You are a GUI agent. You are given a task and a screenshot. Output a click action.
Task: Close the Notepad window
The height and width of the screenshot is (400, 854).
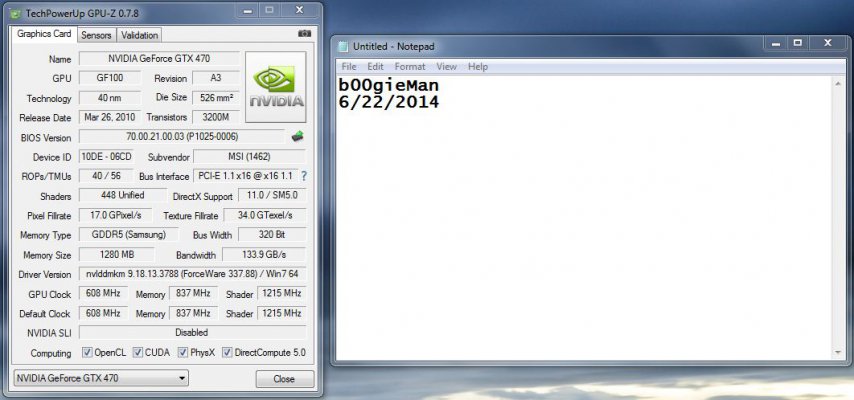click(828, 43)
